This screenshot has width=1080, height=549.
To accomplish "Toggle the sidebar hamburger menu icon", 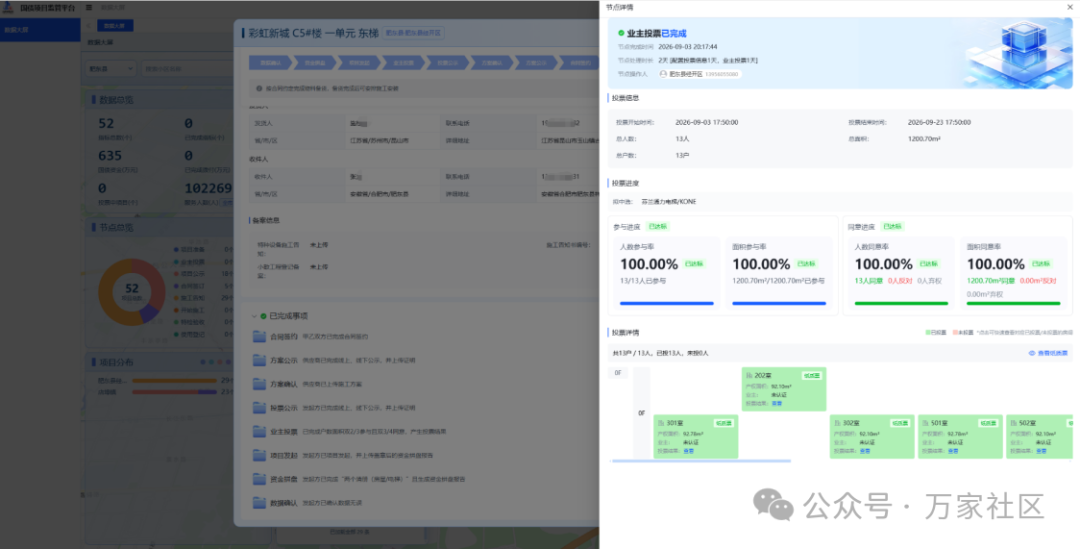I will point(89,7).
